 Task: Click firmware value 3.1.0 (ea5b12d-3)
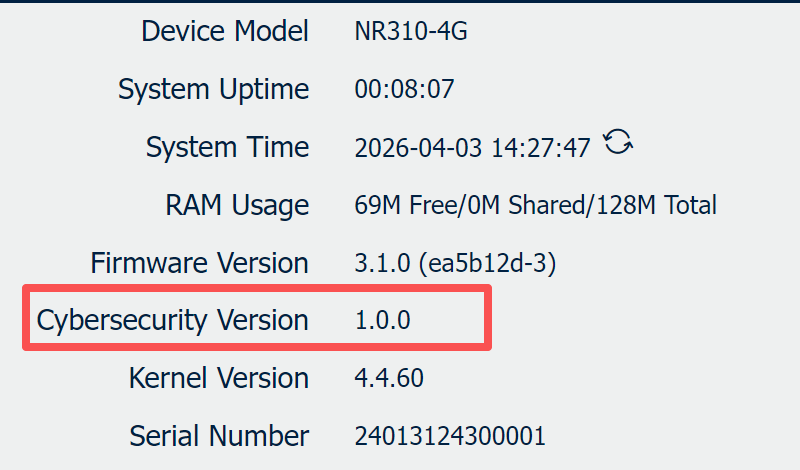[455, 263]
